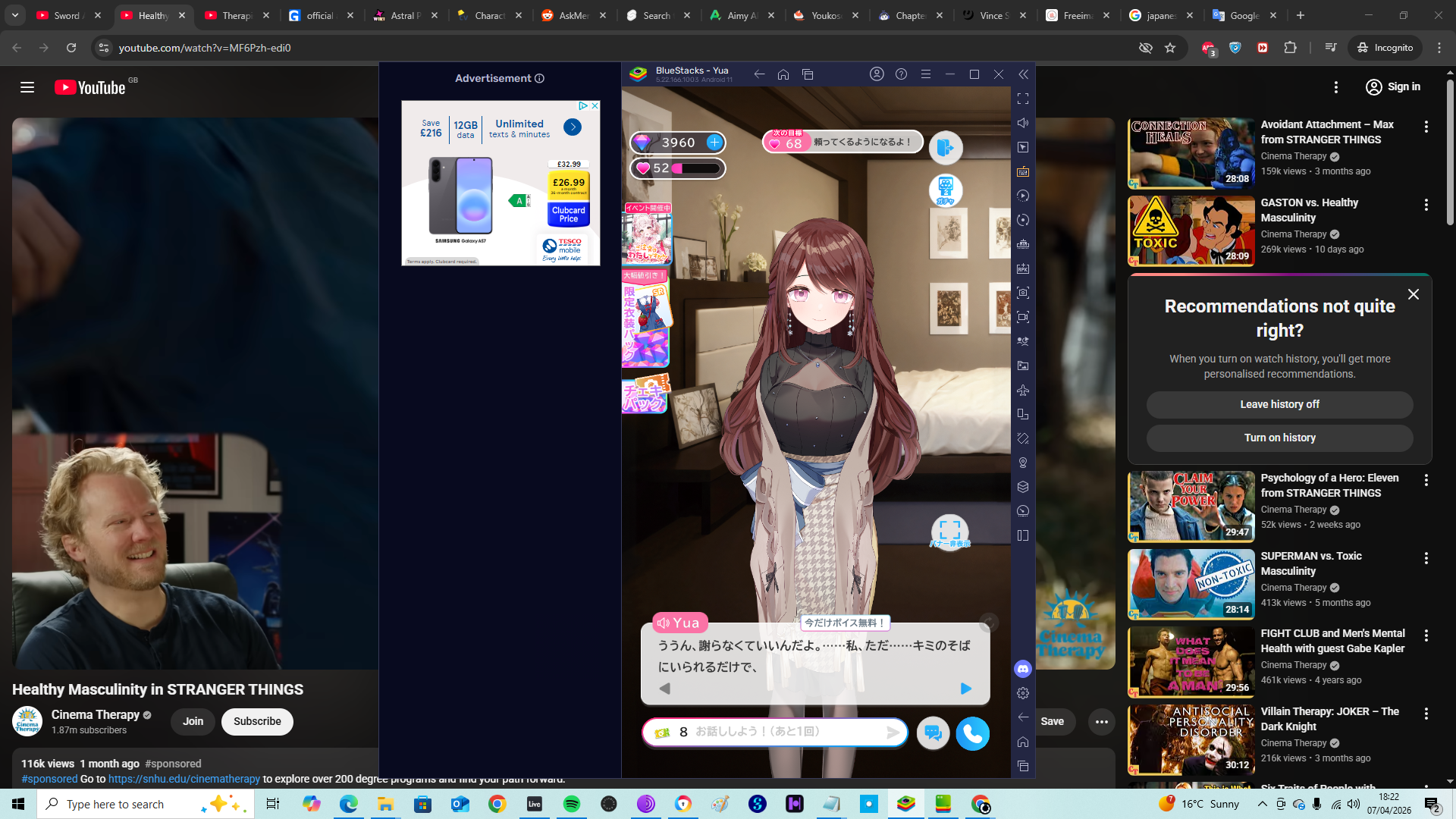
Task: Toggle BlueStacks full screen mode
Action: click(1023, 99)
